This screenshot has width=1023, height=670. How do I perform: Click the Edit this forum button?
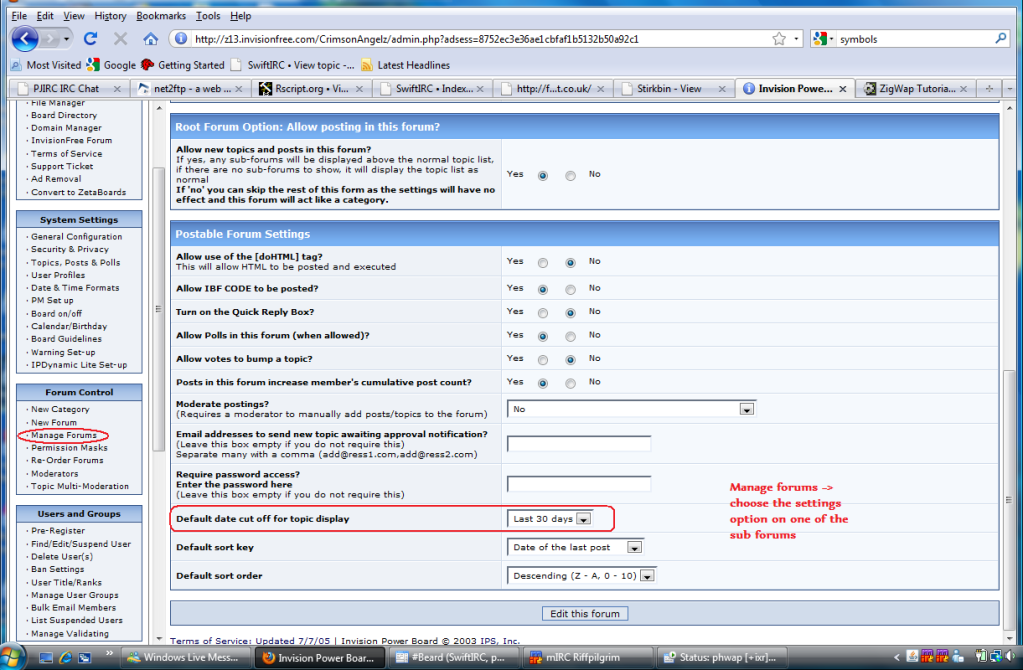(x=584, y=613)
